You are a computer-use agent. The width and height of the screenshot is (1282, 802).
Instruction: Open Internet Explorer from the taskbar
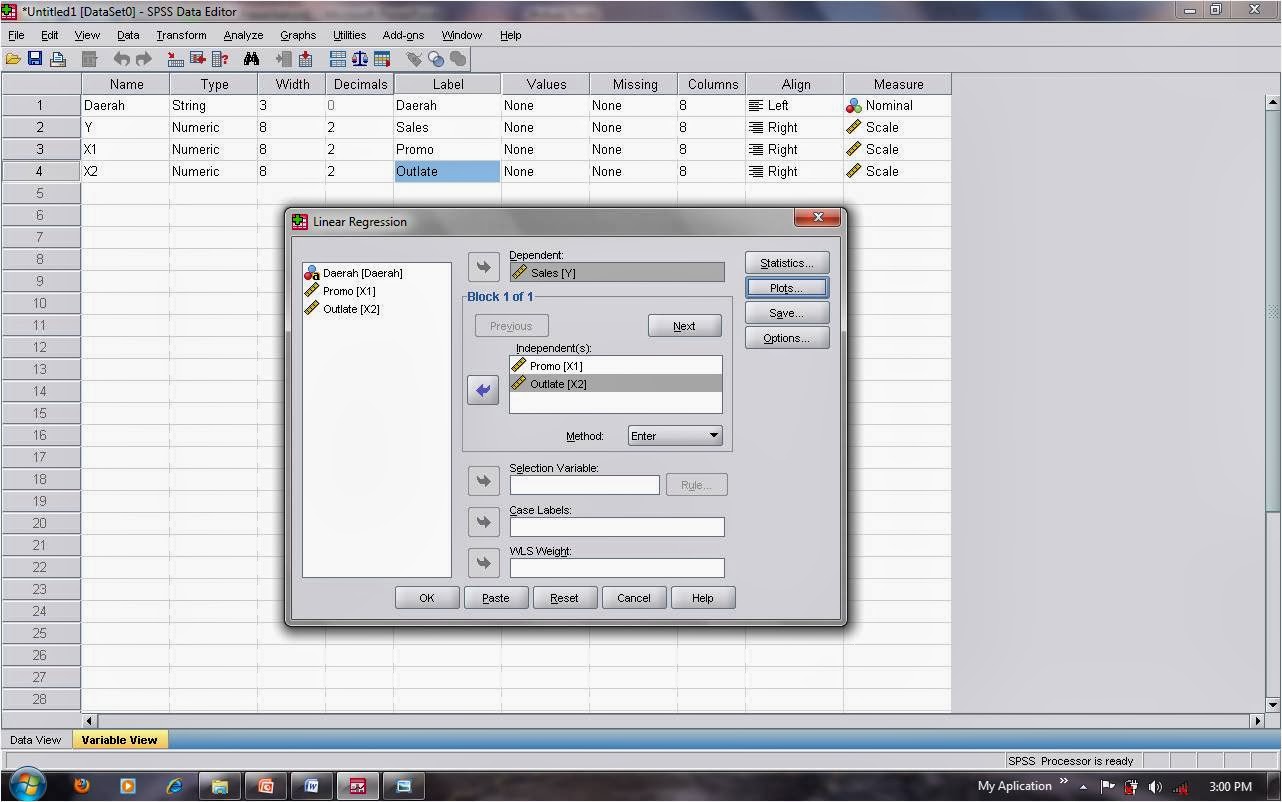(174, 786)
